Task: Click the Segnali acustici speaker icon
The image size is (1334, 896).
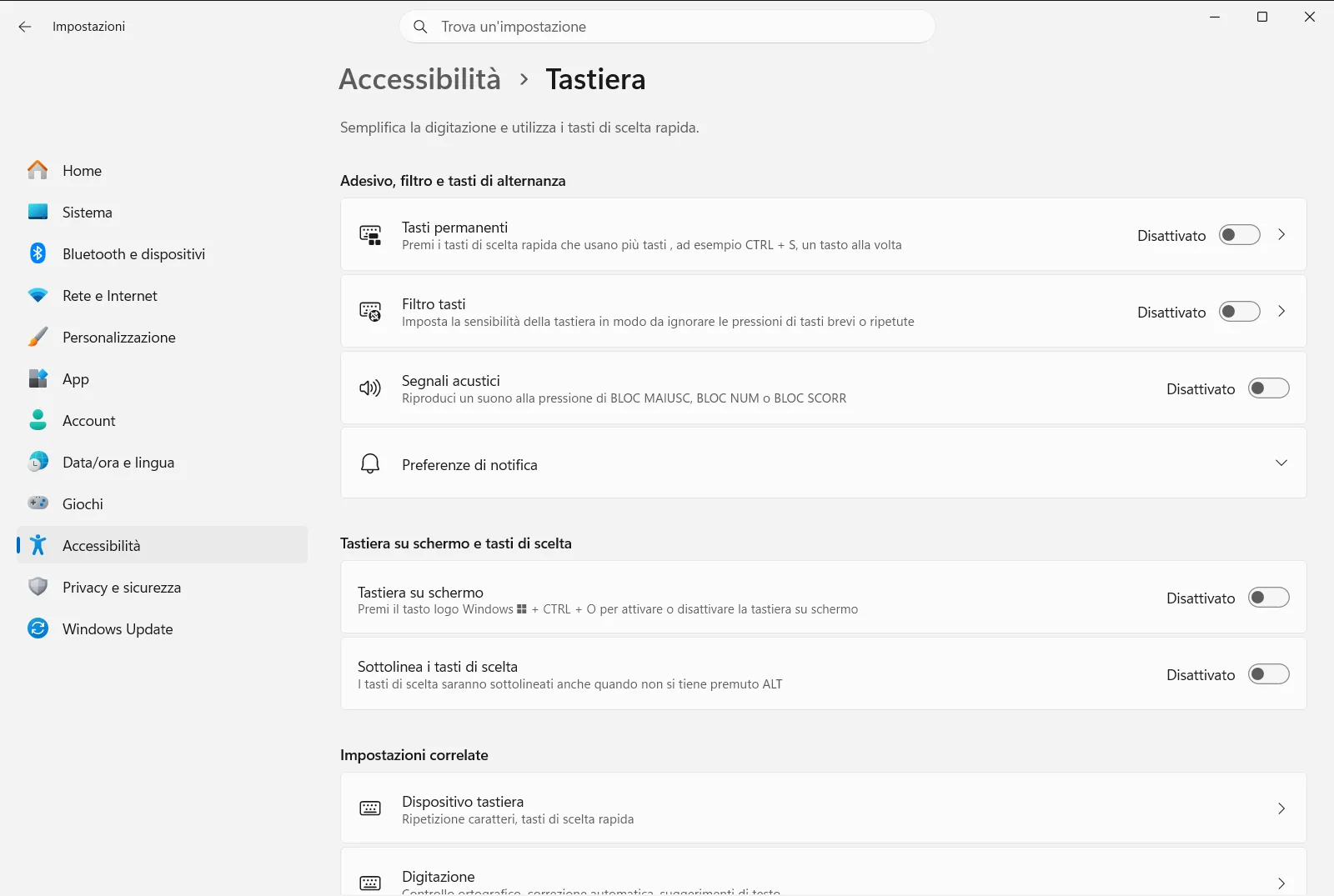Action: pyautogui.click(x=370, y=388)
